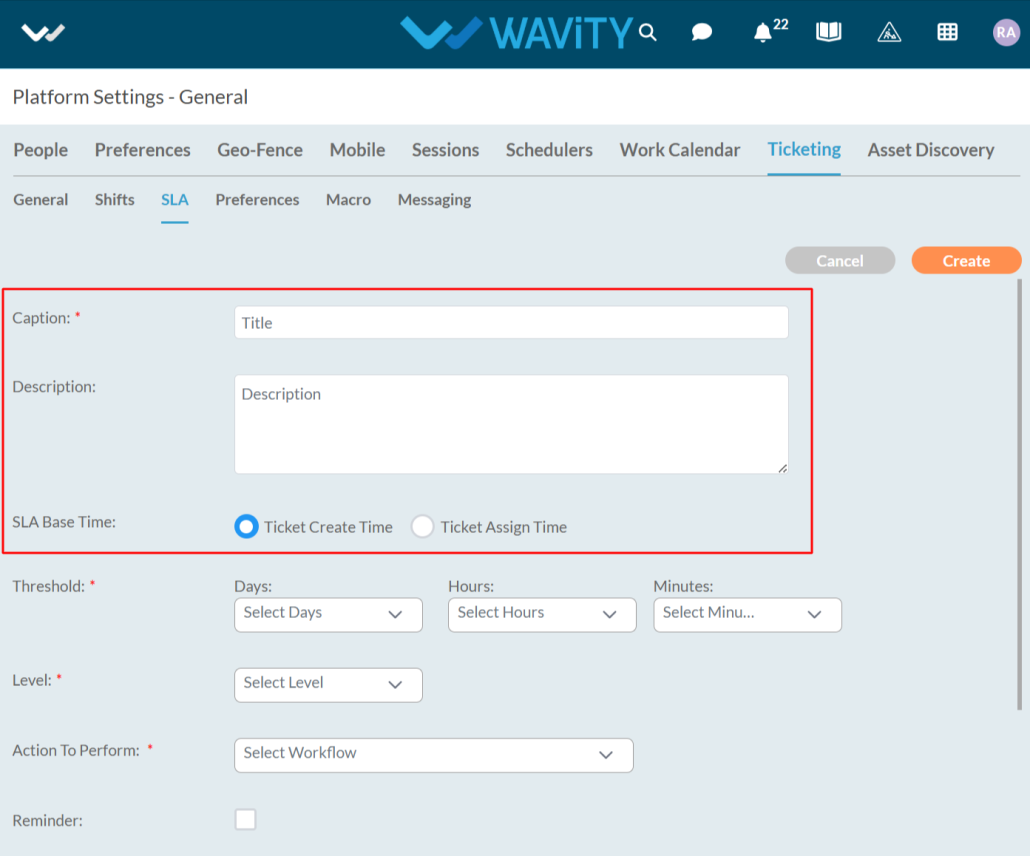
Task: Open the book documentation icon
Action: click(828, 32)
